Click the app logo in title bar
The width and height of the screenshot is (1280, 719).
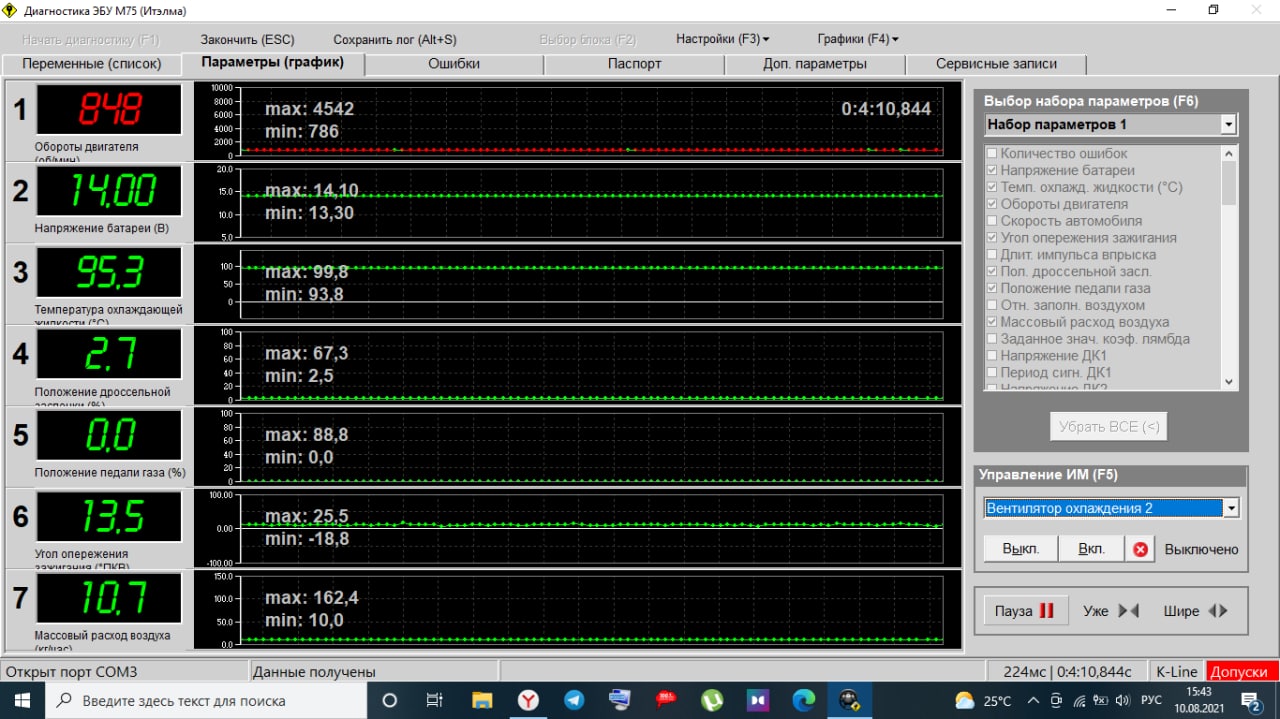coord(11,10)
